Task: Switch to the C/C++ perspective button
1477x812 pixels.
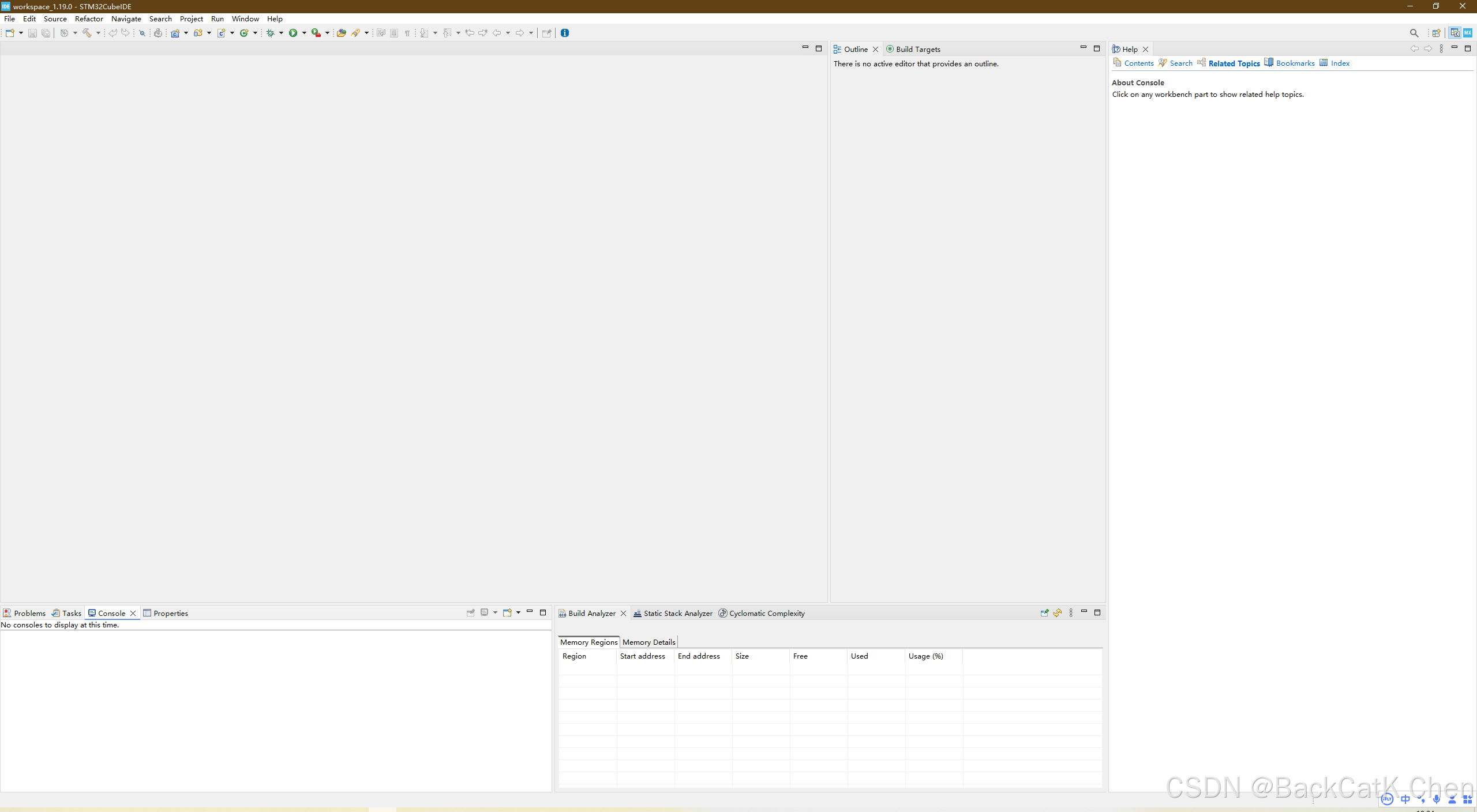Action: 1454,33
